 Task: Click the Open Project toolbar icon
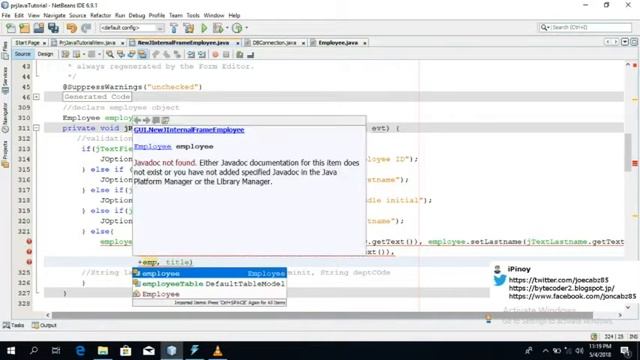click(x=39, y=28)
